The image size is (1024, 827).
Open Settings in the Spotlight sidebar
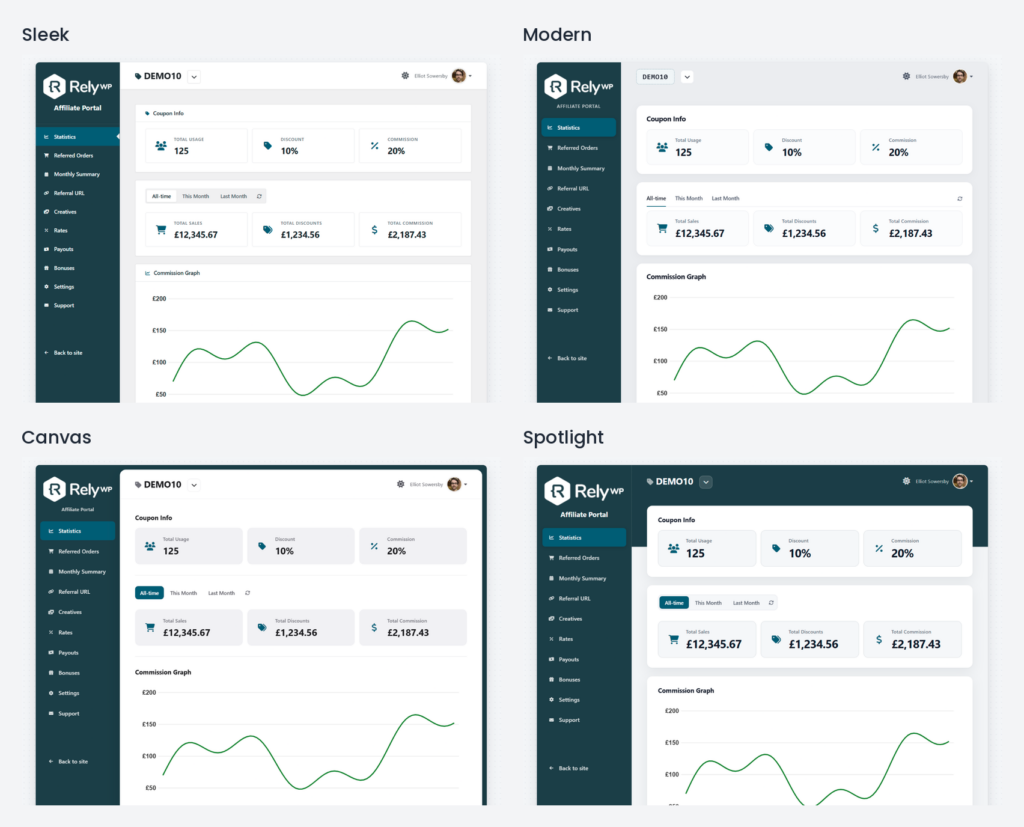[x=584, y=700]
